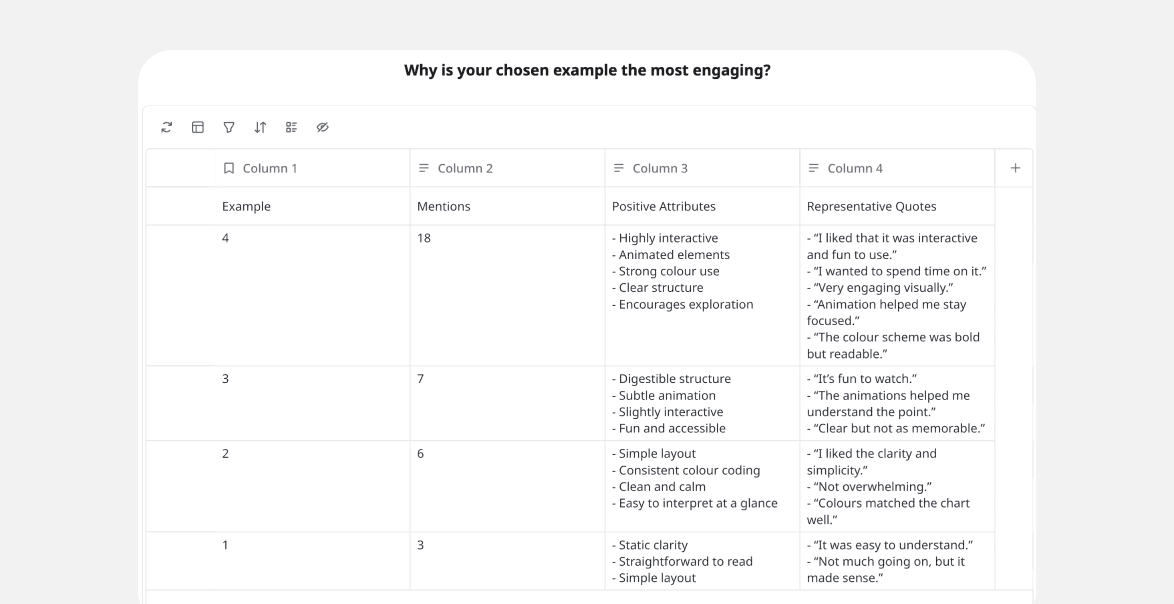Open the group-by list icon
The width and height of the screenshot is (1174, 604).
pyautogui.click(x=291, y=127)
